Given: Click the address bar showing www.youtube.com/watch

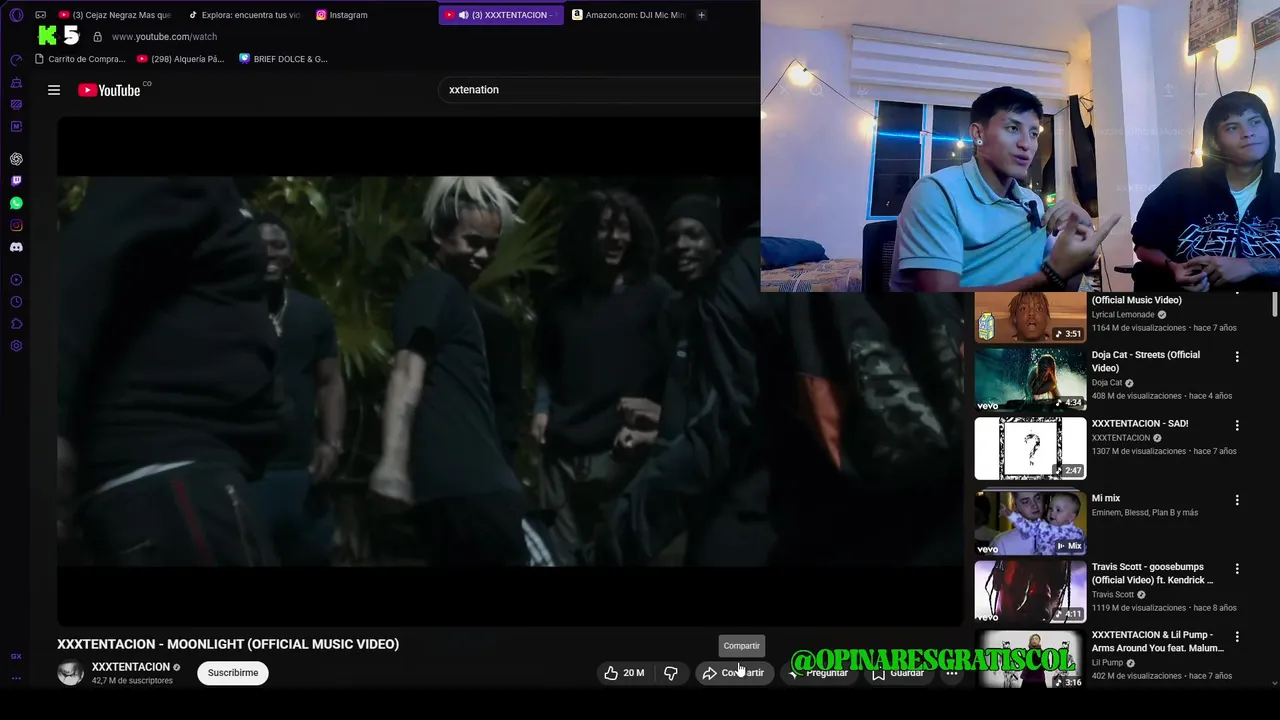Looking at the screenshot, I should (x=164, y=37).
